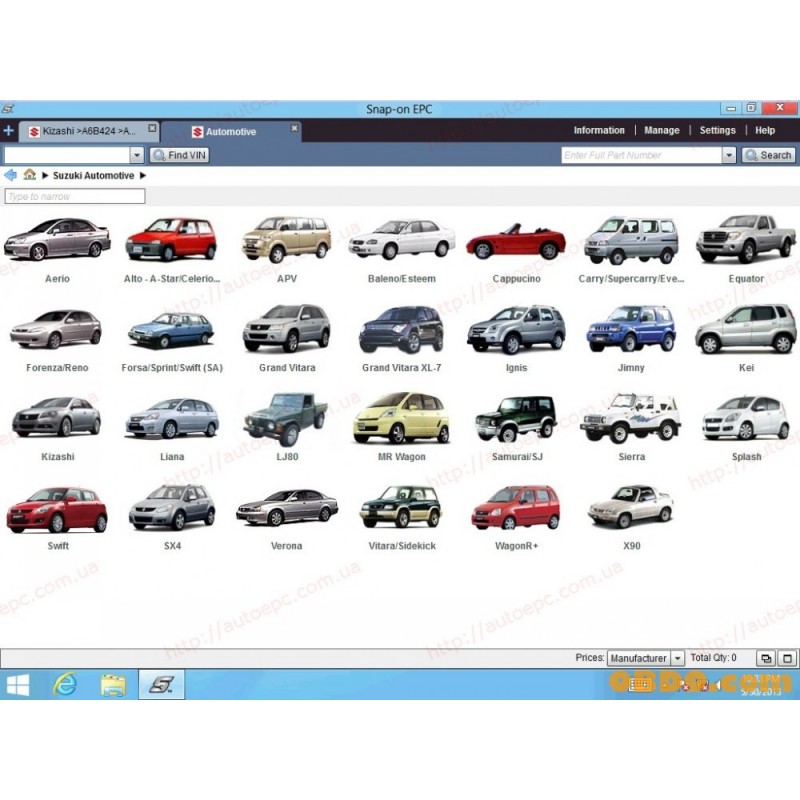
Task: Open the red WagonR+ image
Action: (x=516, y=508)
